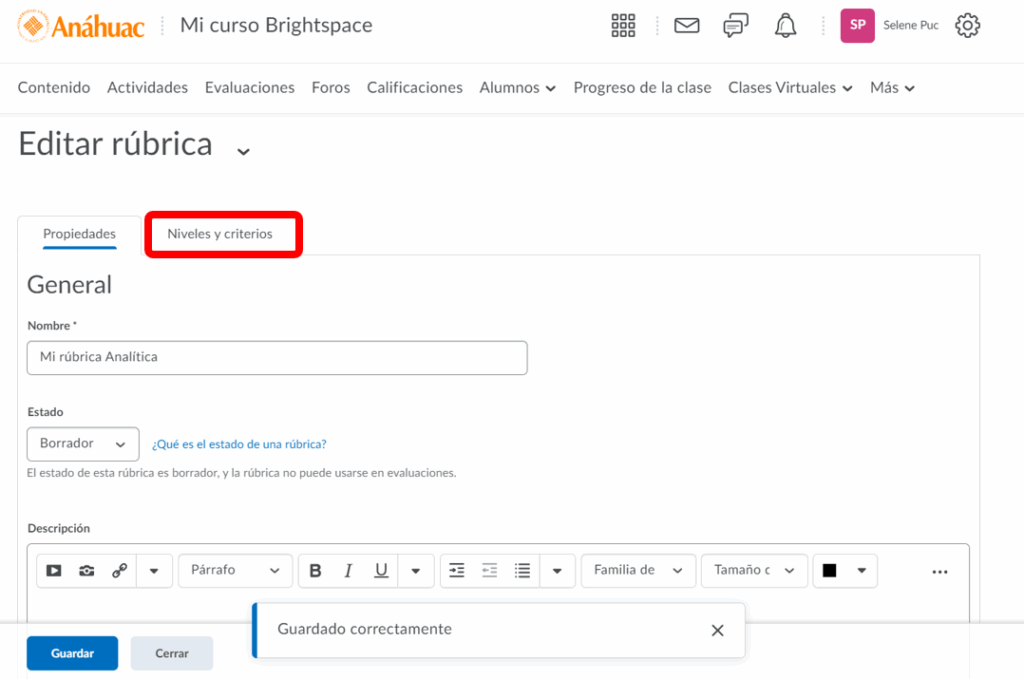Open the Párrafo format dropdown

(235, 570)
